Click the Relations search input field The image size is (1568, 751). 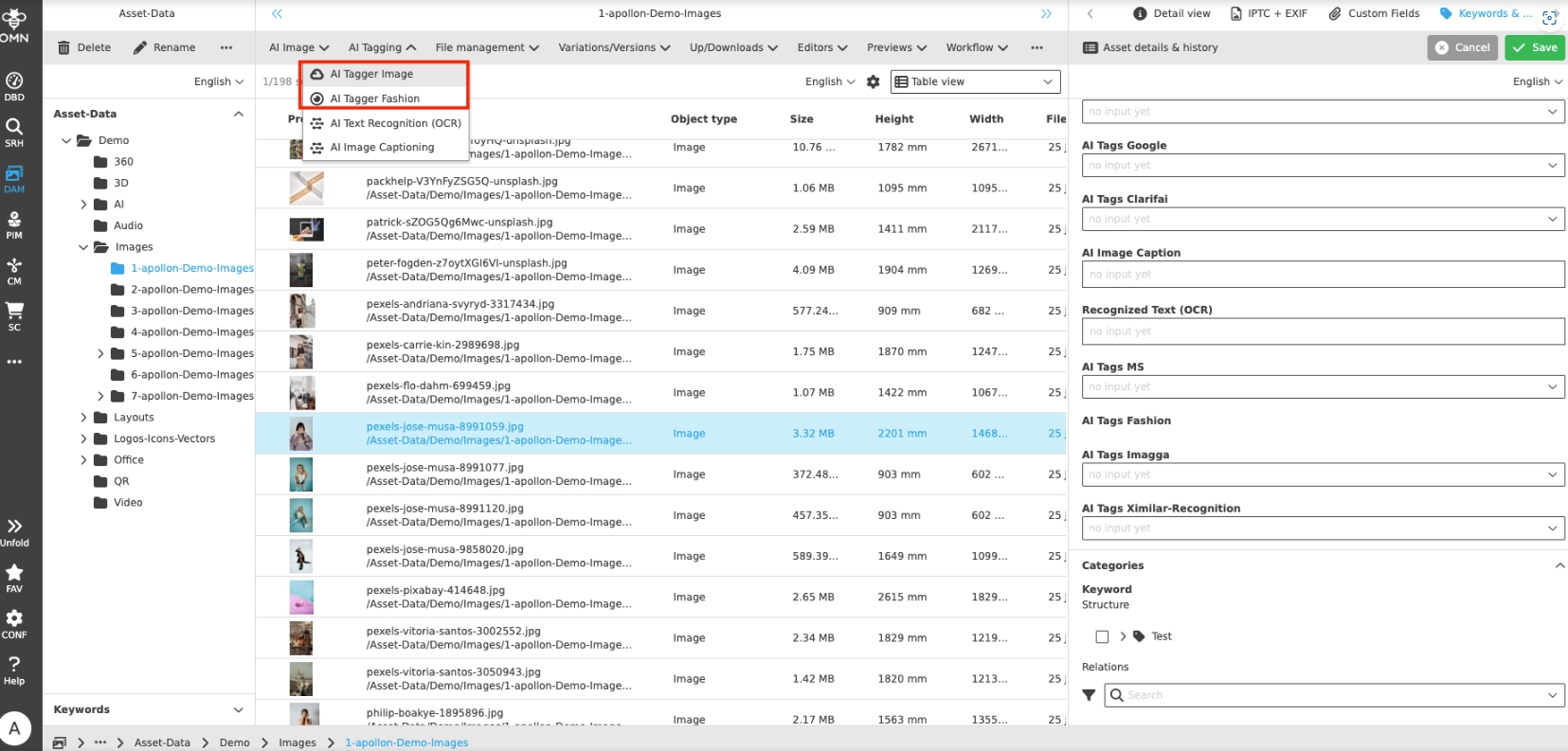tap(1326, 695)
